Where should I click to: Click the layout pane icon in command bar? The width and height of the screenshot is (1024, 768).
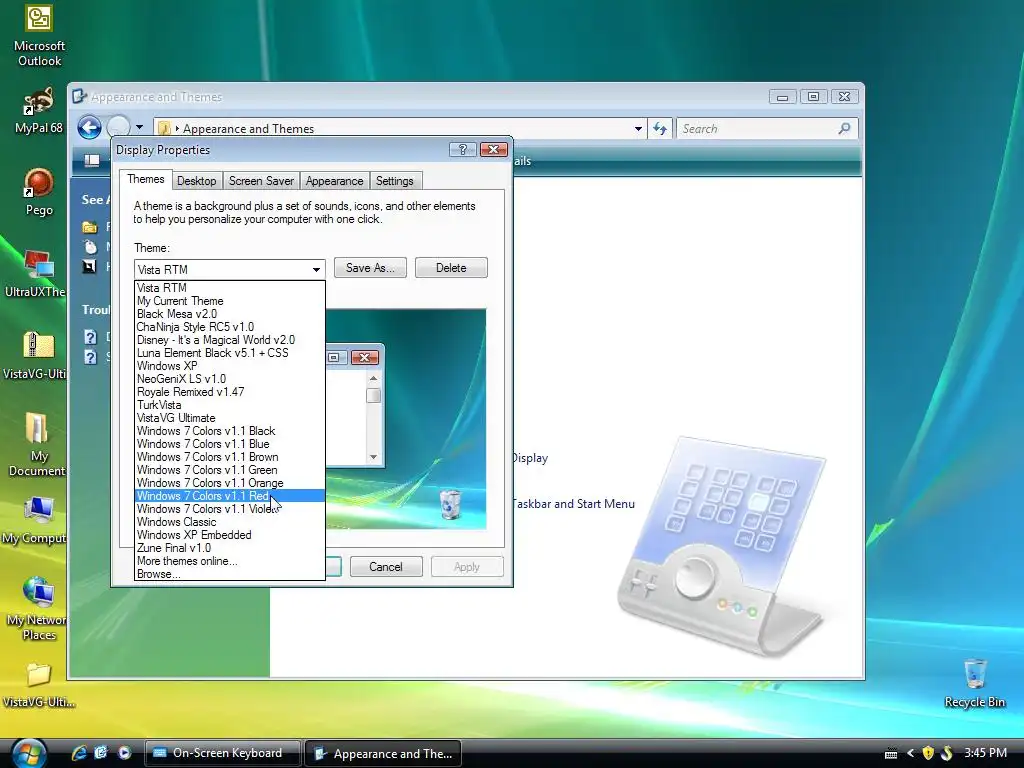pyautogui.click(x=92, y=161)
